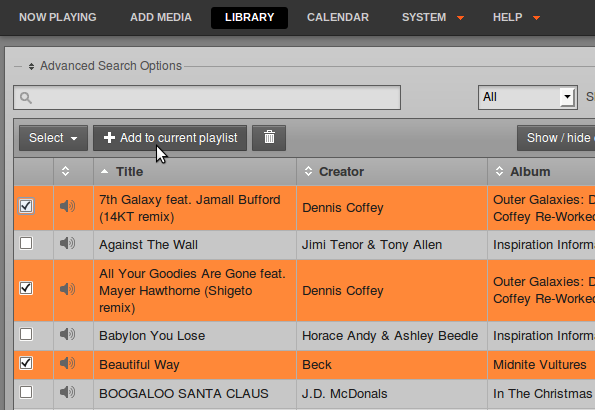Open the All filter combo box
The height and width of the screenshot is (410, 595).
point(528,97)
